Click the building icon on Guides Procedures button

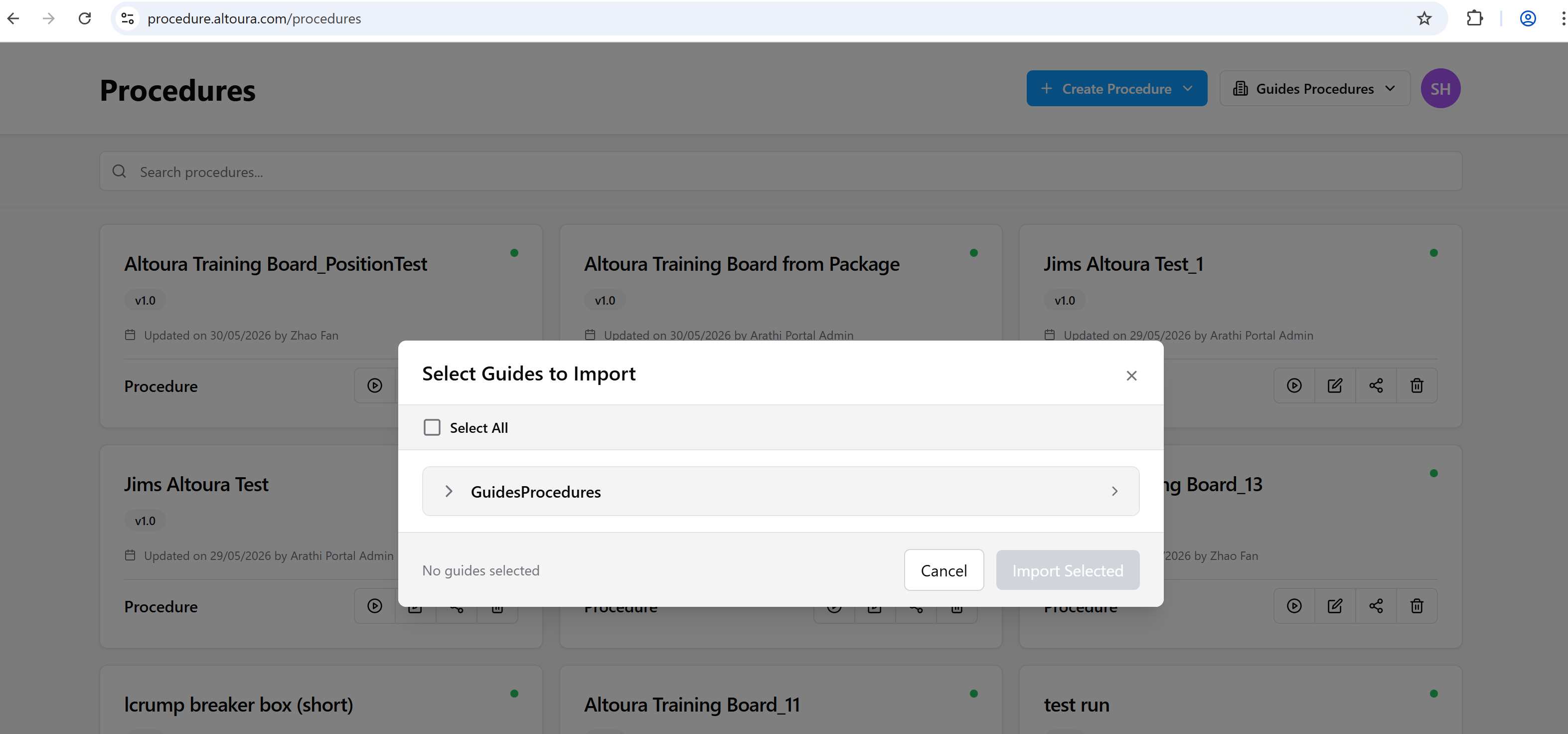(x=1240, y=88)
